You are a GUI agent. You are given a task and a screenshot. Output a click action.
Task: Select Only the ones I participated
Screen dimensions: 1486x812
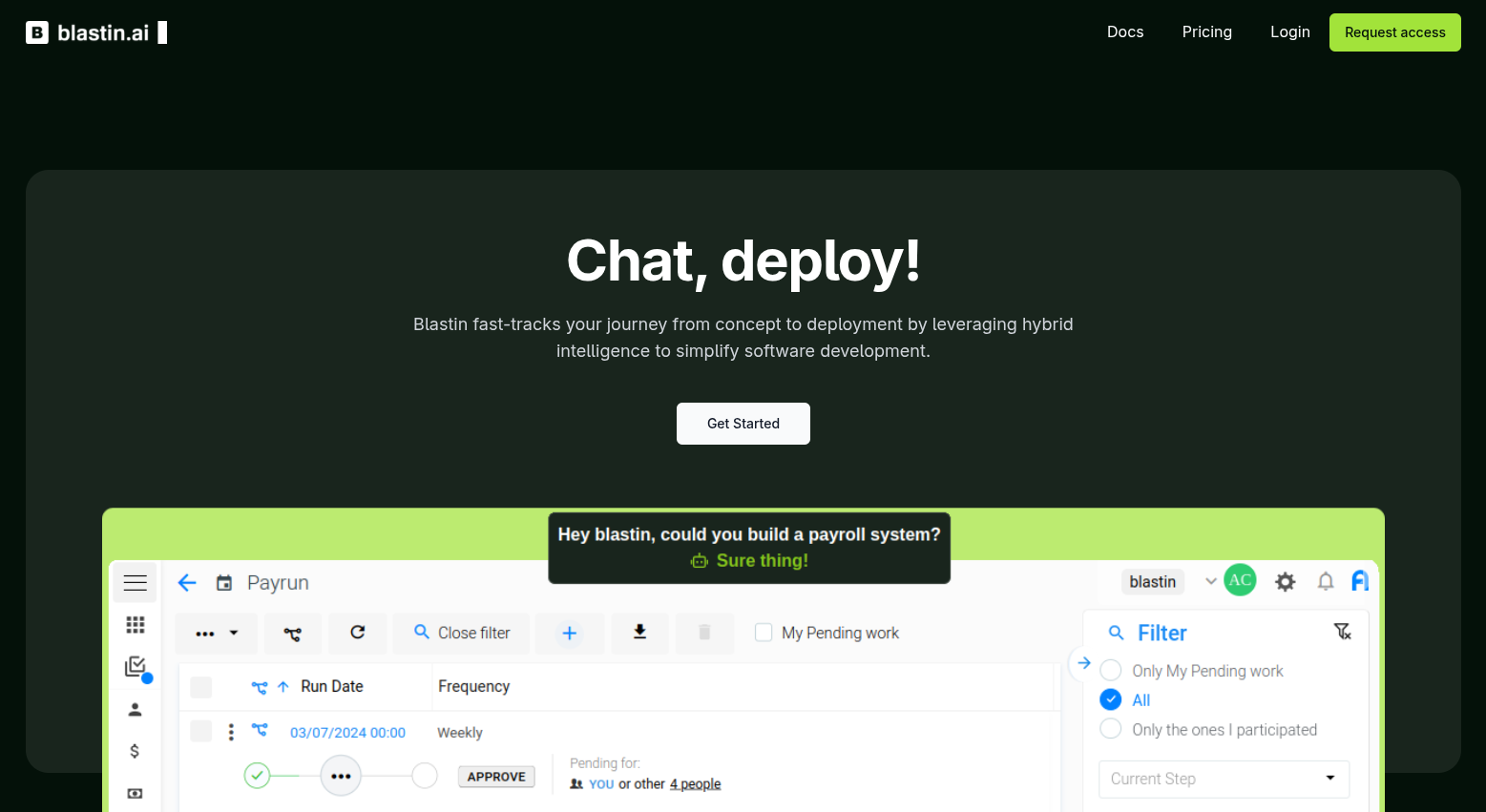1111,730
